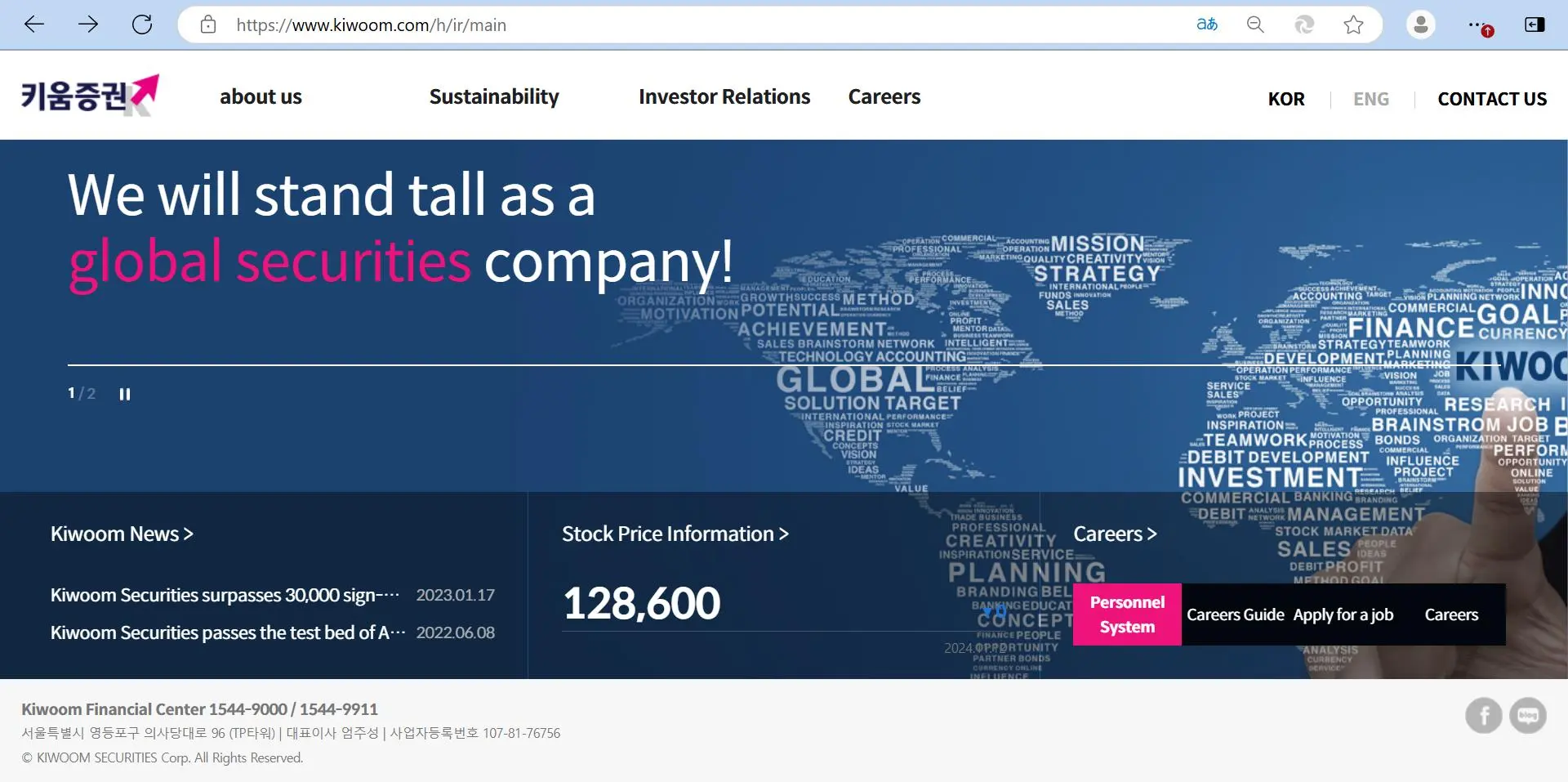Open the Sustainability menu
The width and height of the screenshot is (1568, 782).
point(494,96)
